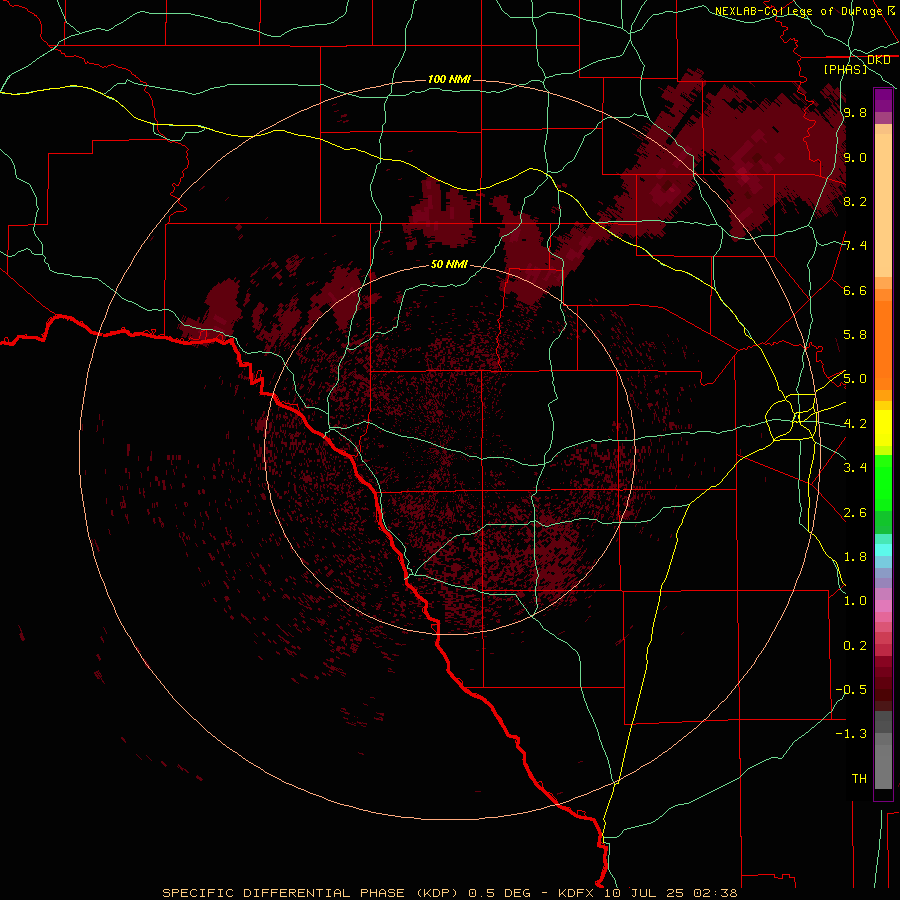Image resolution: width=900 pixels, height=900 pixels.
Task: Click the 7.4 scale label
Action: click(855, 246)
